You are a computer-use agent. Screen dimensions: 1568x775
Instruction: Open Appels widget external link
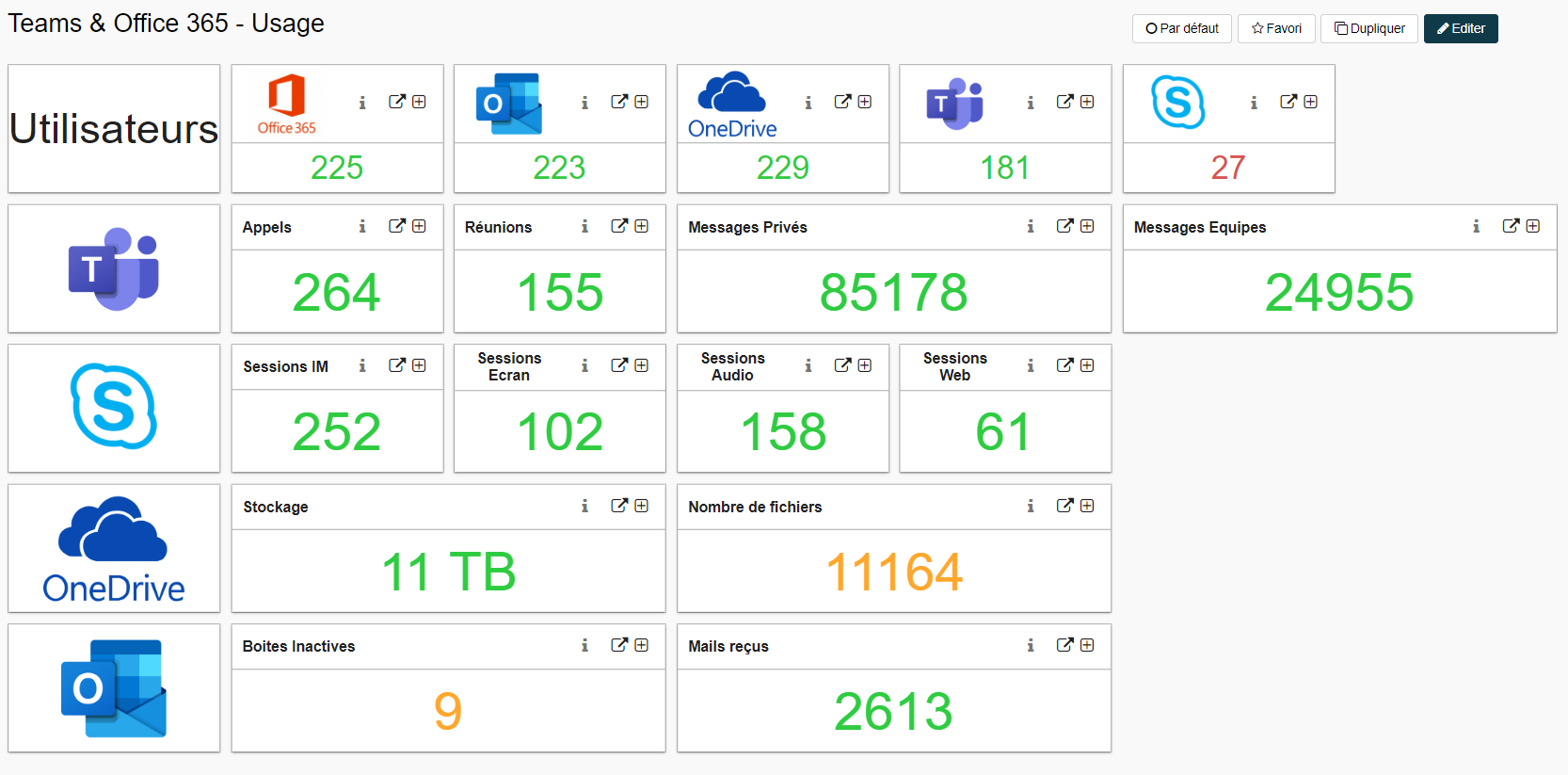[397, 226]
